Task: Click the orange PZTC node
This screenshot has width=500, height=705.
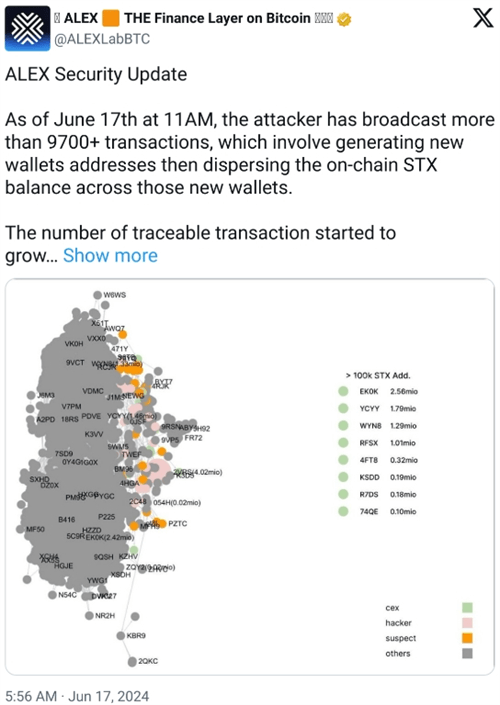Action: click(162, 523)
